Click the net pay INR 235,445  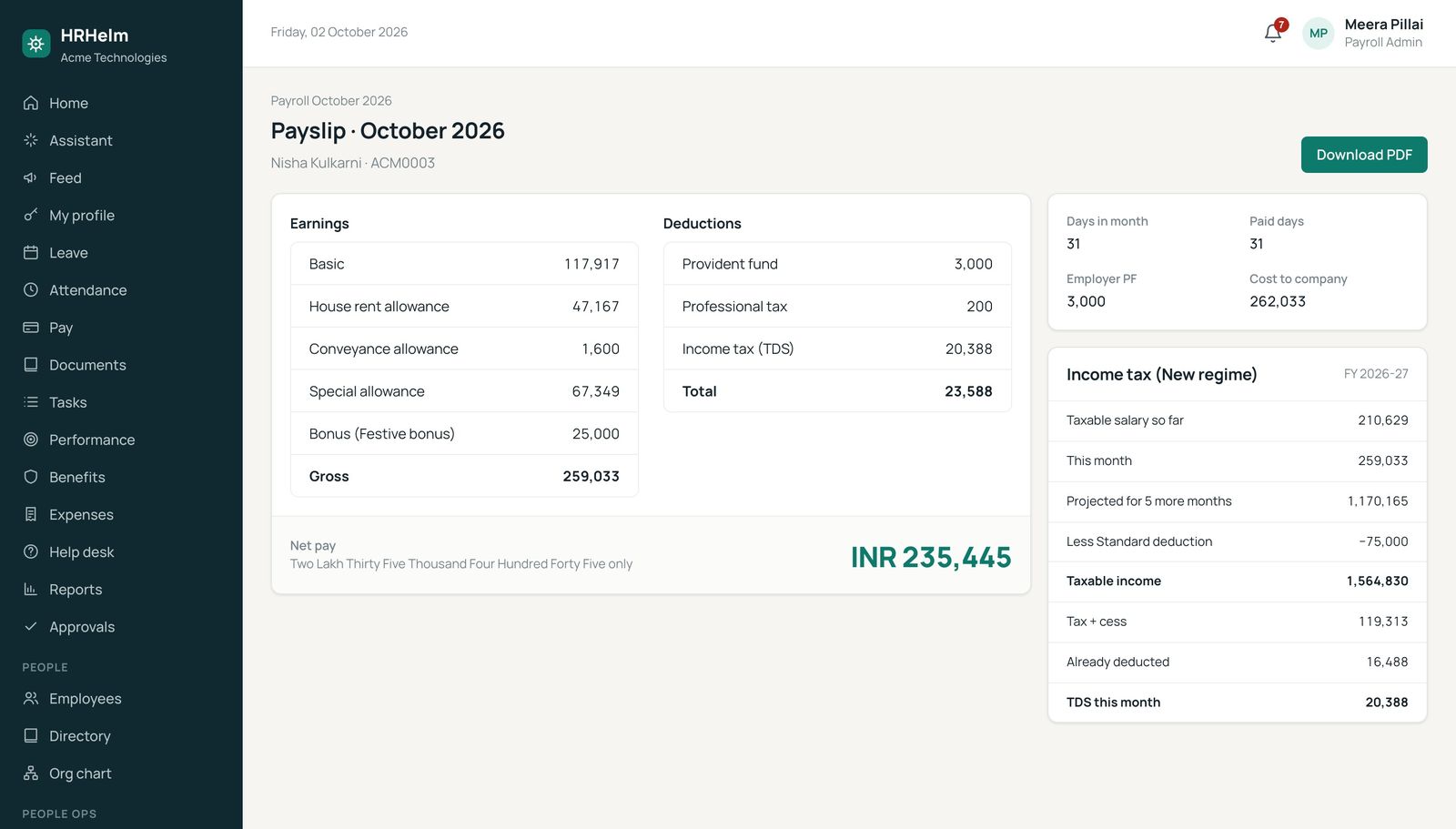pos(930,557)
